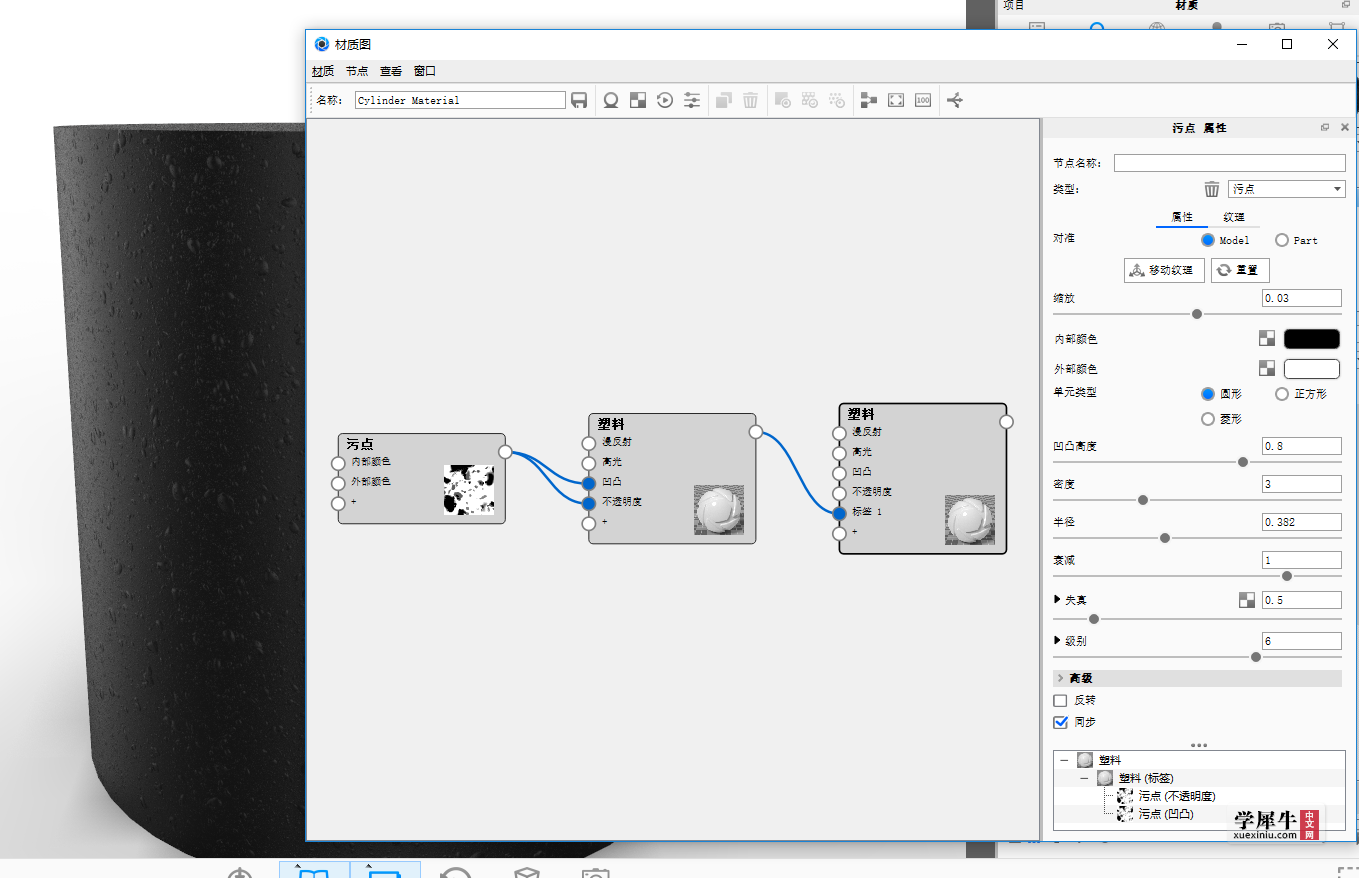Click the 凹凸高度 slider handle
1359x878 pixels.
coord(1243,462)
